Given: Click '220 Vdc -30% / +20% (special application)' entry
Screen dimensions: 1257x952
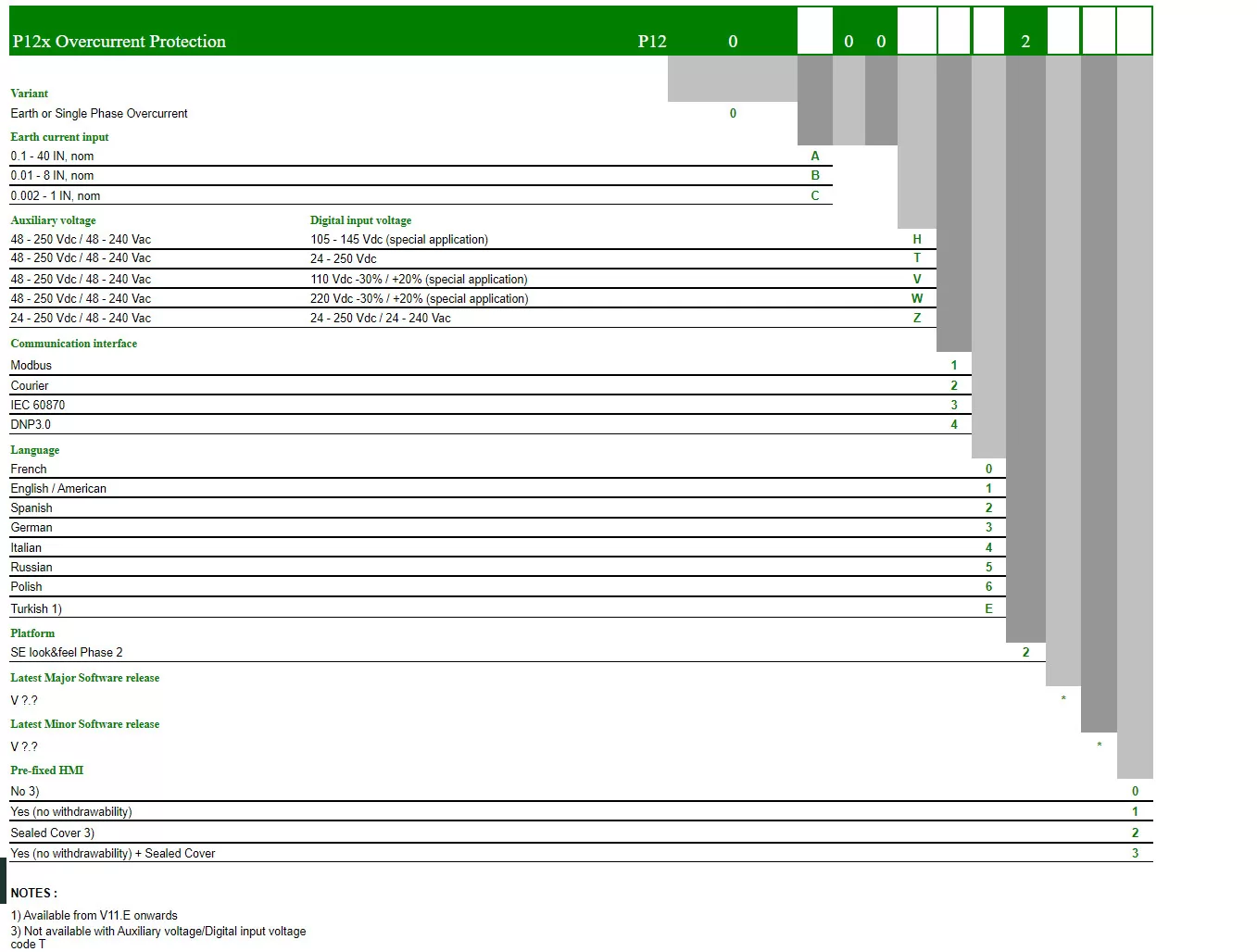Looking at the screenshot, I should pyautogui.click(x=419, y=298).
